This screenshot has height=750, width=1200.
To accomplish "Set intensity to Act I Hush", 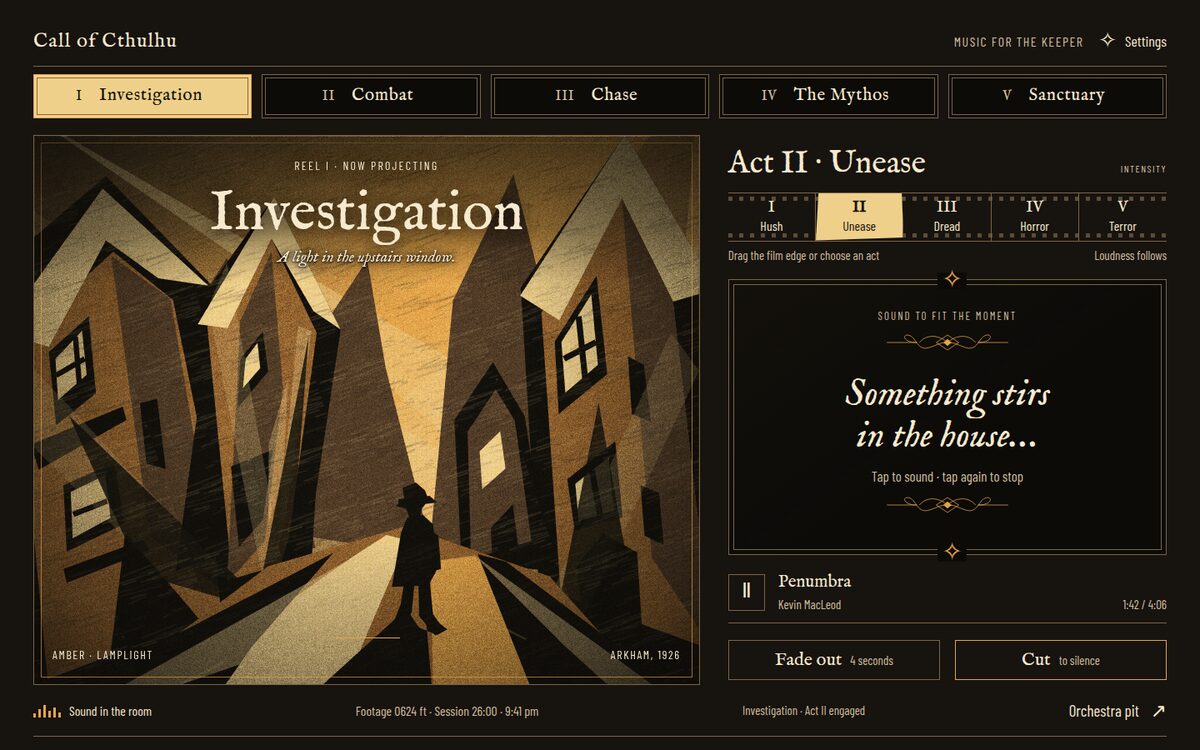I will coord(771,217).
